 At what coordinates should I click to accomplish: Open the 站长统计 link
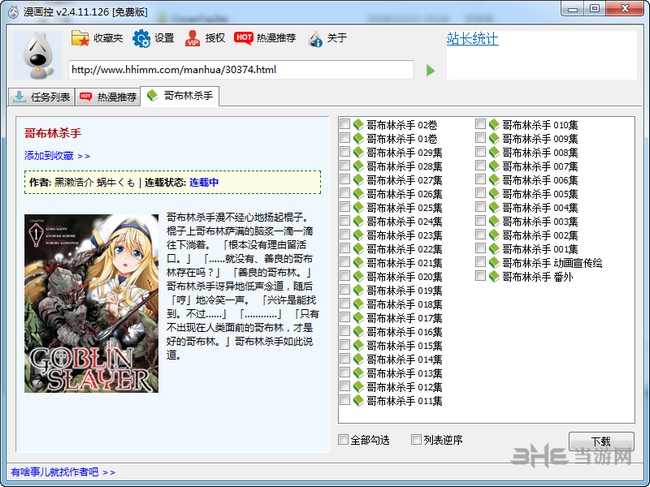pos(473,39)
